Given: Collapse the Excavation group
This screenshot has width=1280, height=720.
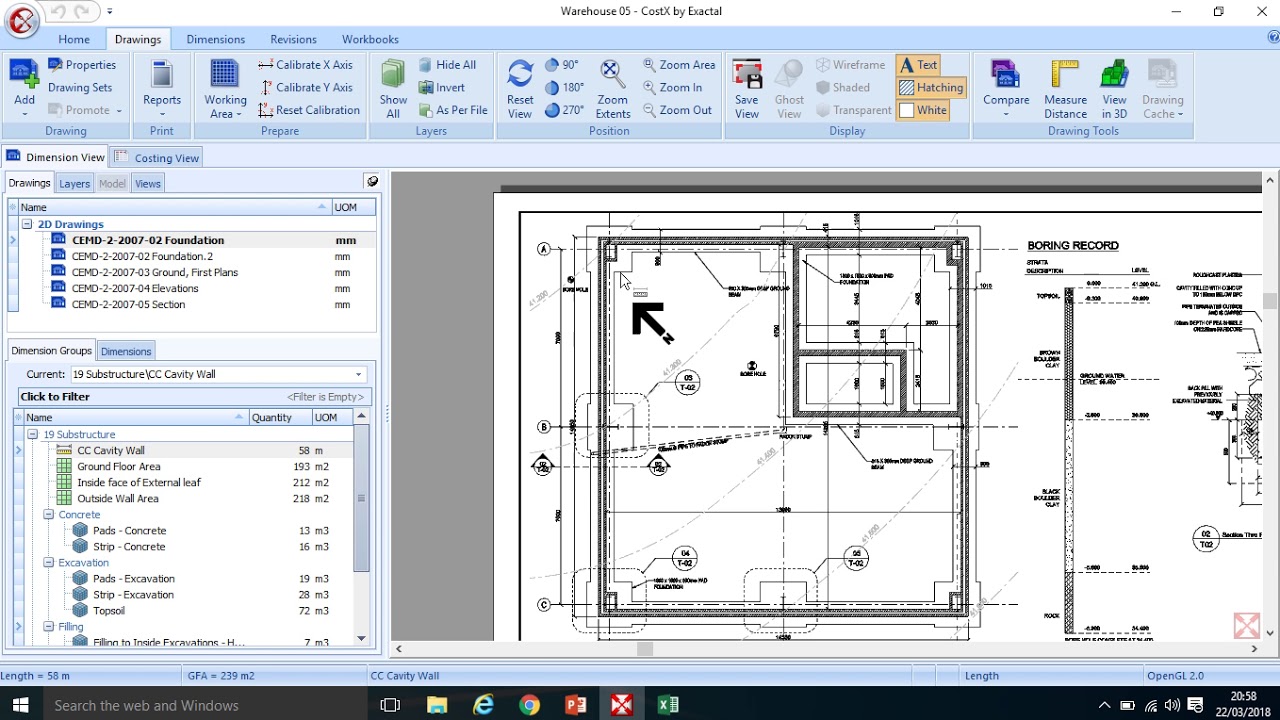Looking at the screenshot, I should click(48, 562).
